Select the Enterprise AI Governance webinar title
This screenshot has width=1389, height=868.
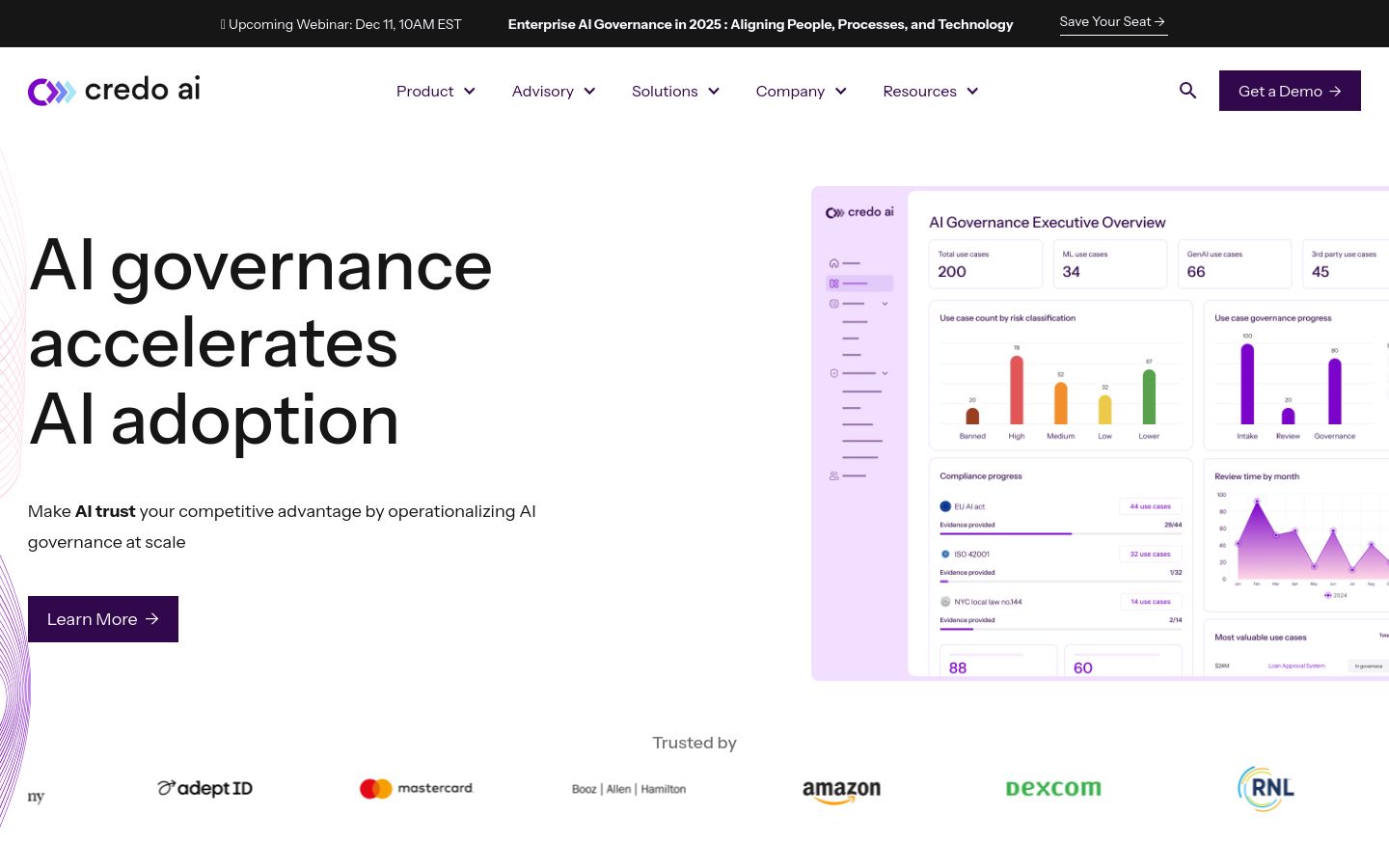(760, 24)
